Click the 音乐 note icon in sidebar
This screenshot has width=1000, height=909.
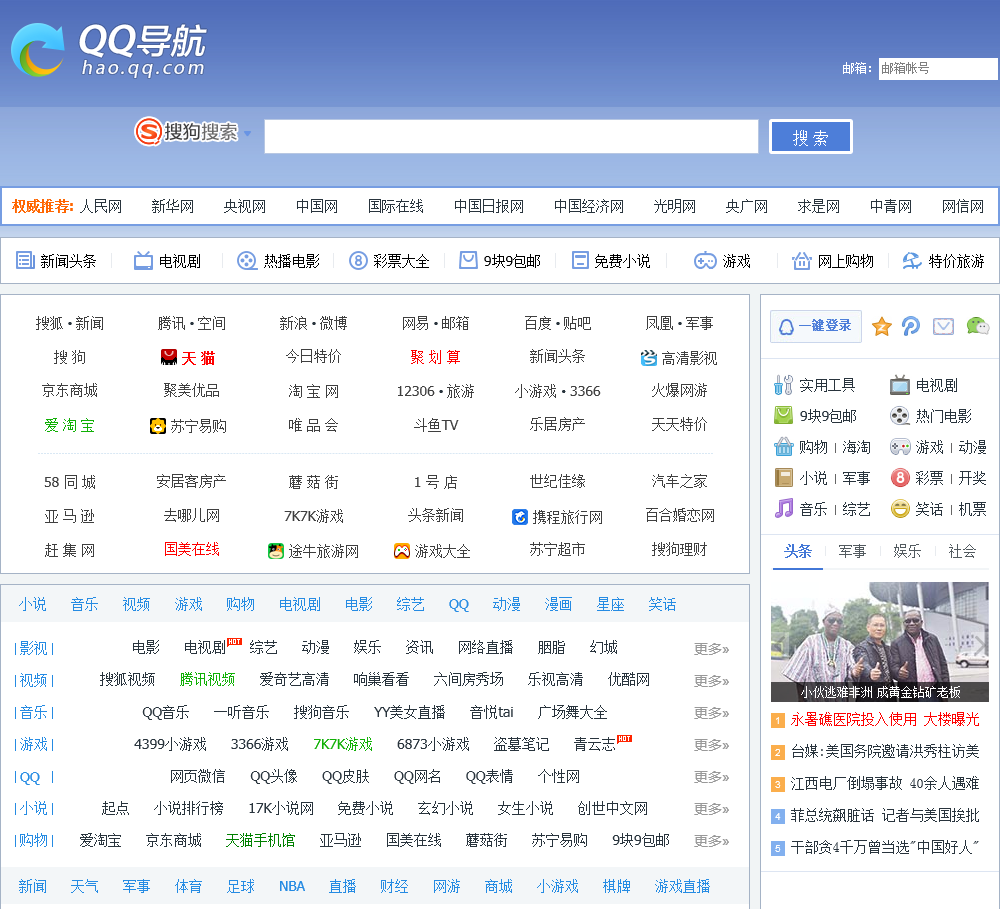coord(783,508)
